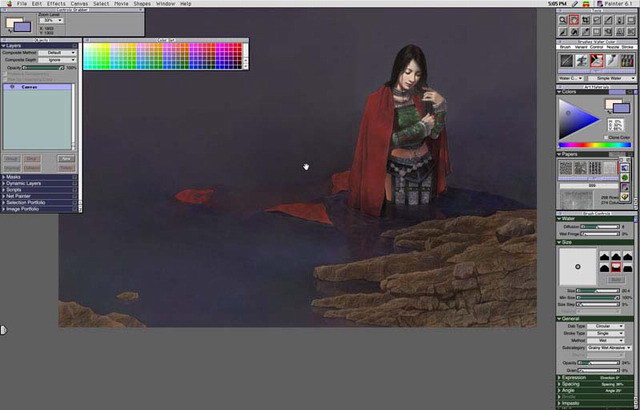The image size is (640, 410).
Task: Collapse the Water section
Action: click(559, 219)
